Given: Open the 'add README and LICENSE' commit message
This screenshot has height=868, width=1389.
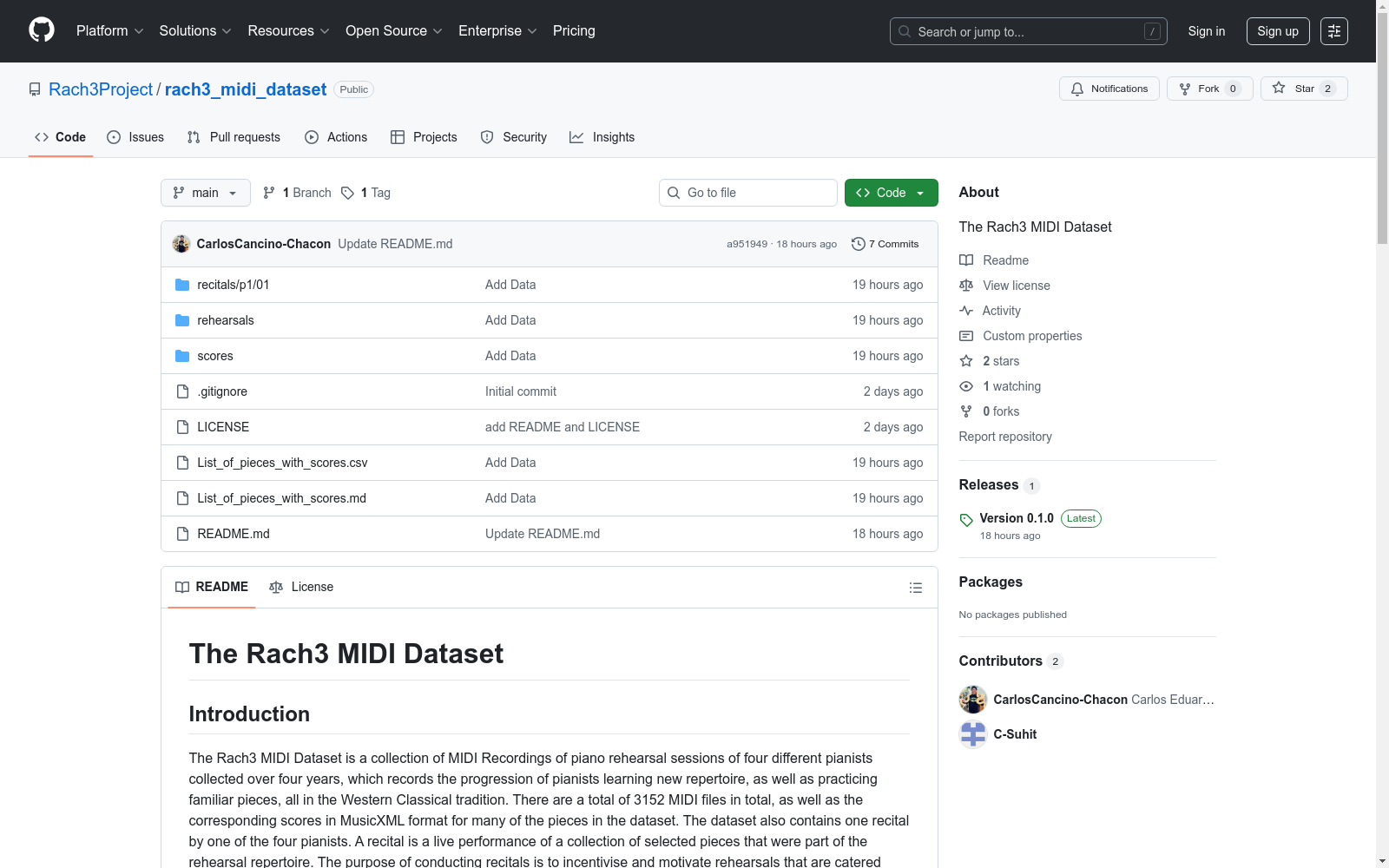Looking at the screenshot, I should click(x=563, y=427).
